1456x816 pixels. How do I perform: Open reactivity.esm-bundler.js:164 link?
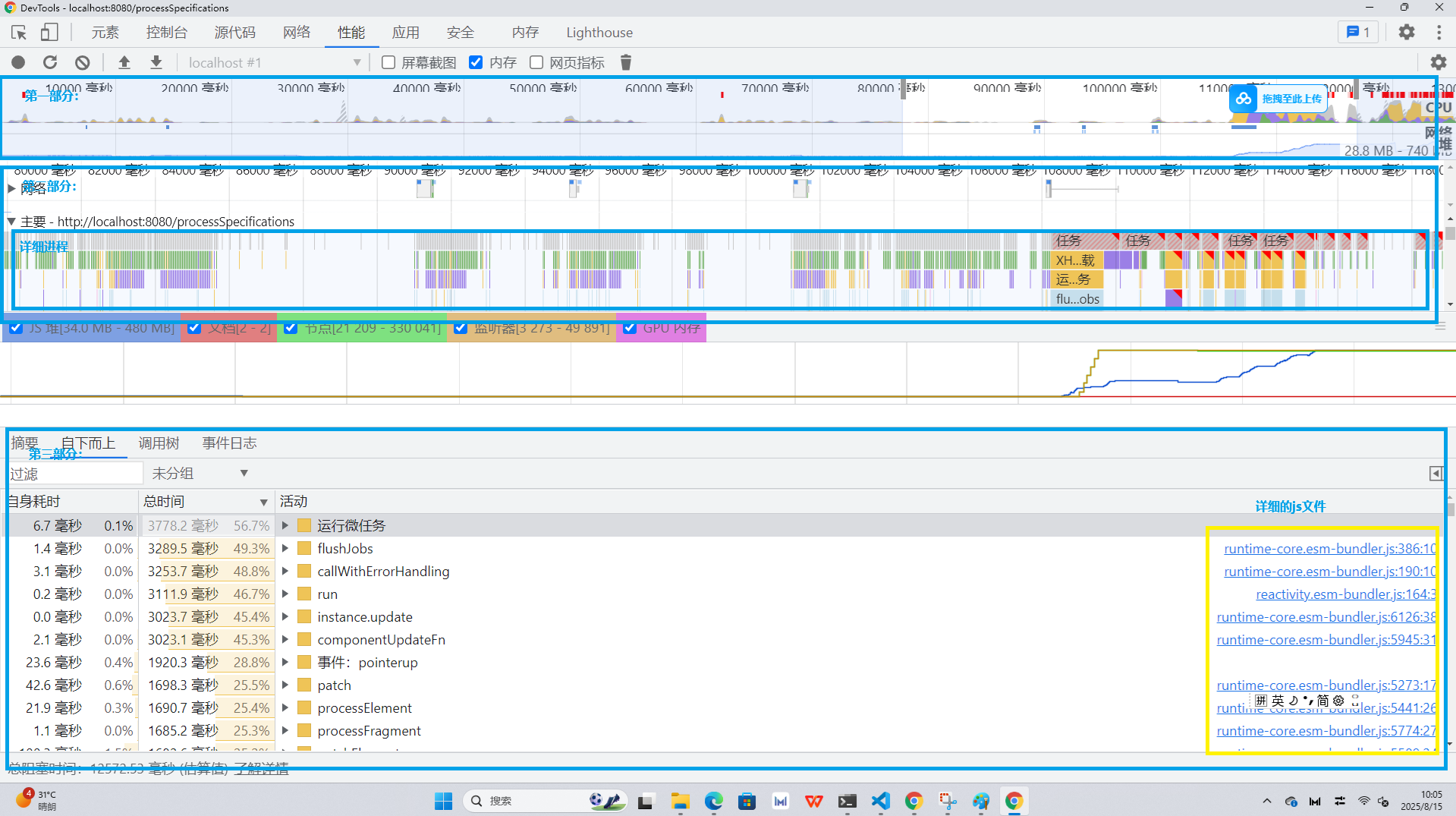point(1345,594)
